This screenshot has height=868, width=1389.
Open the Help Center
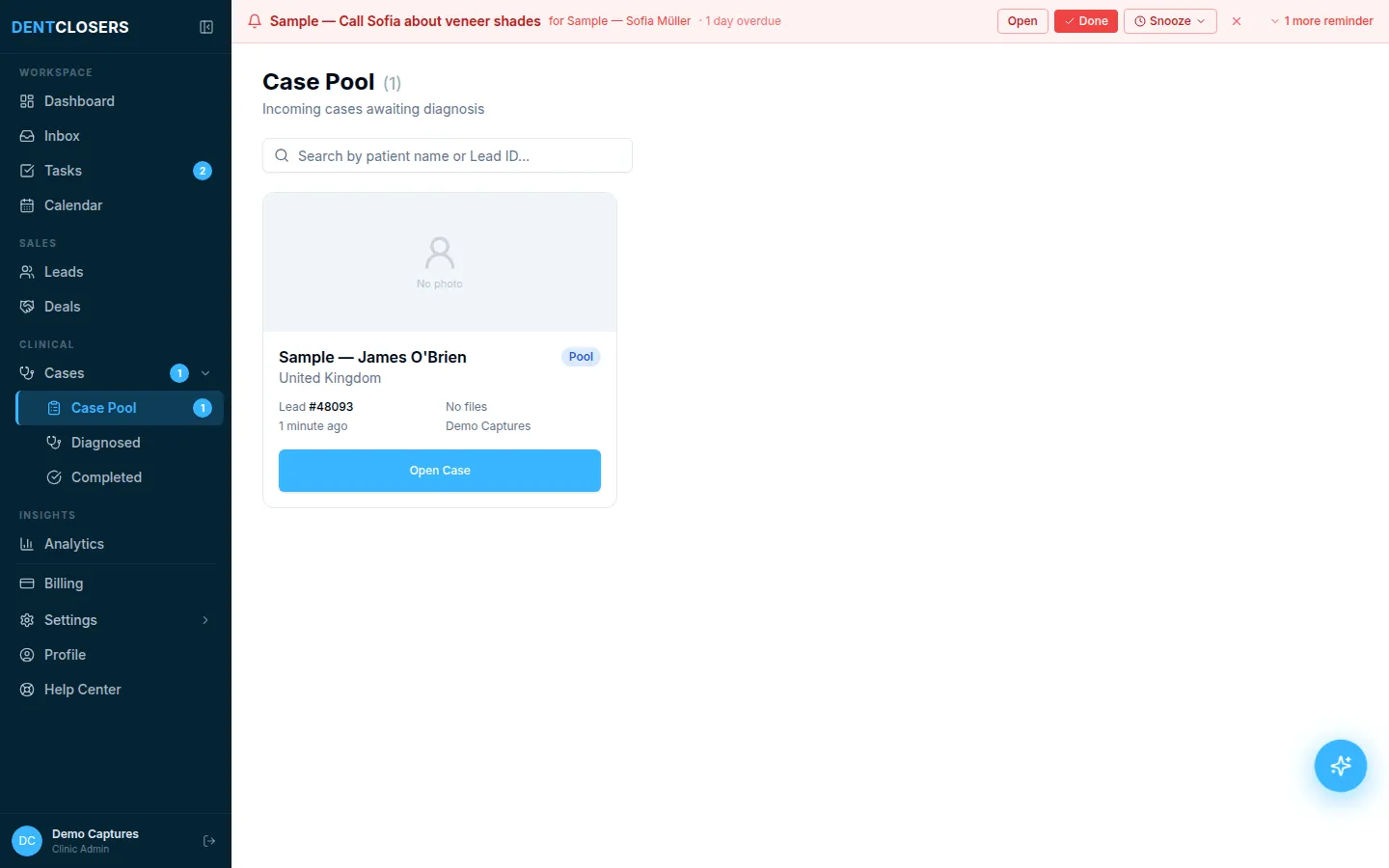pyautogui.click(x=116, y=690)
